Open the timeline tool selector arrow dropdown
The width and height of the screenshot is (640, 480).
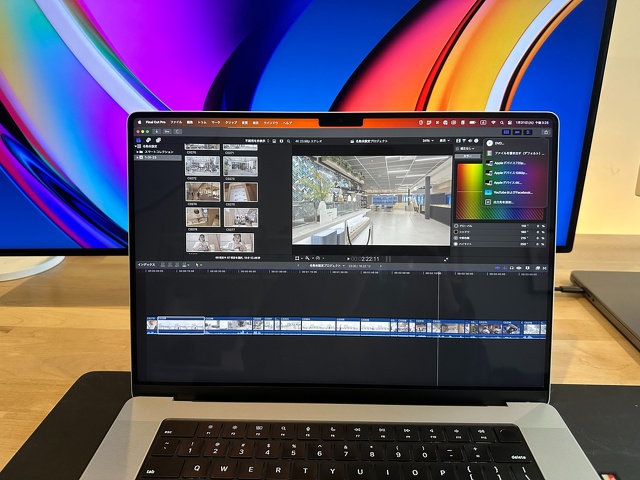coord(198,265)
